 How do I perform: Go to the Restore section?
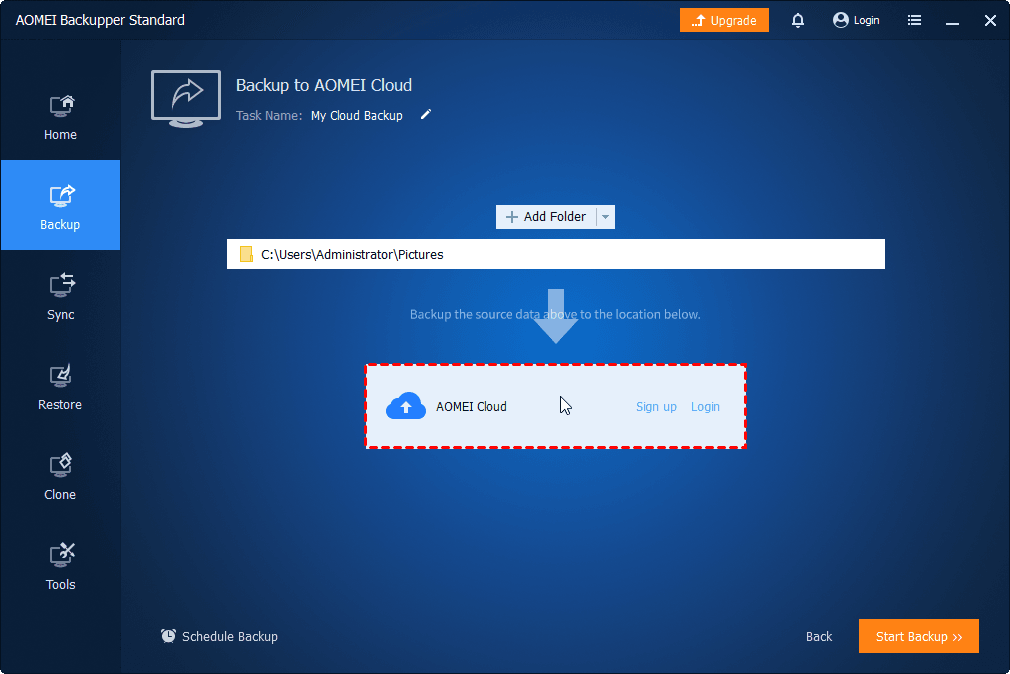[61, 386]
